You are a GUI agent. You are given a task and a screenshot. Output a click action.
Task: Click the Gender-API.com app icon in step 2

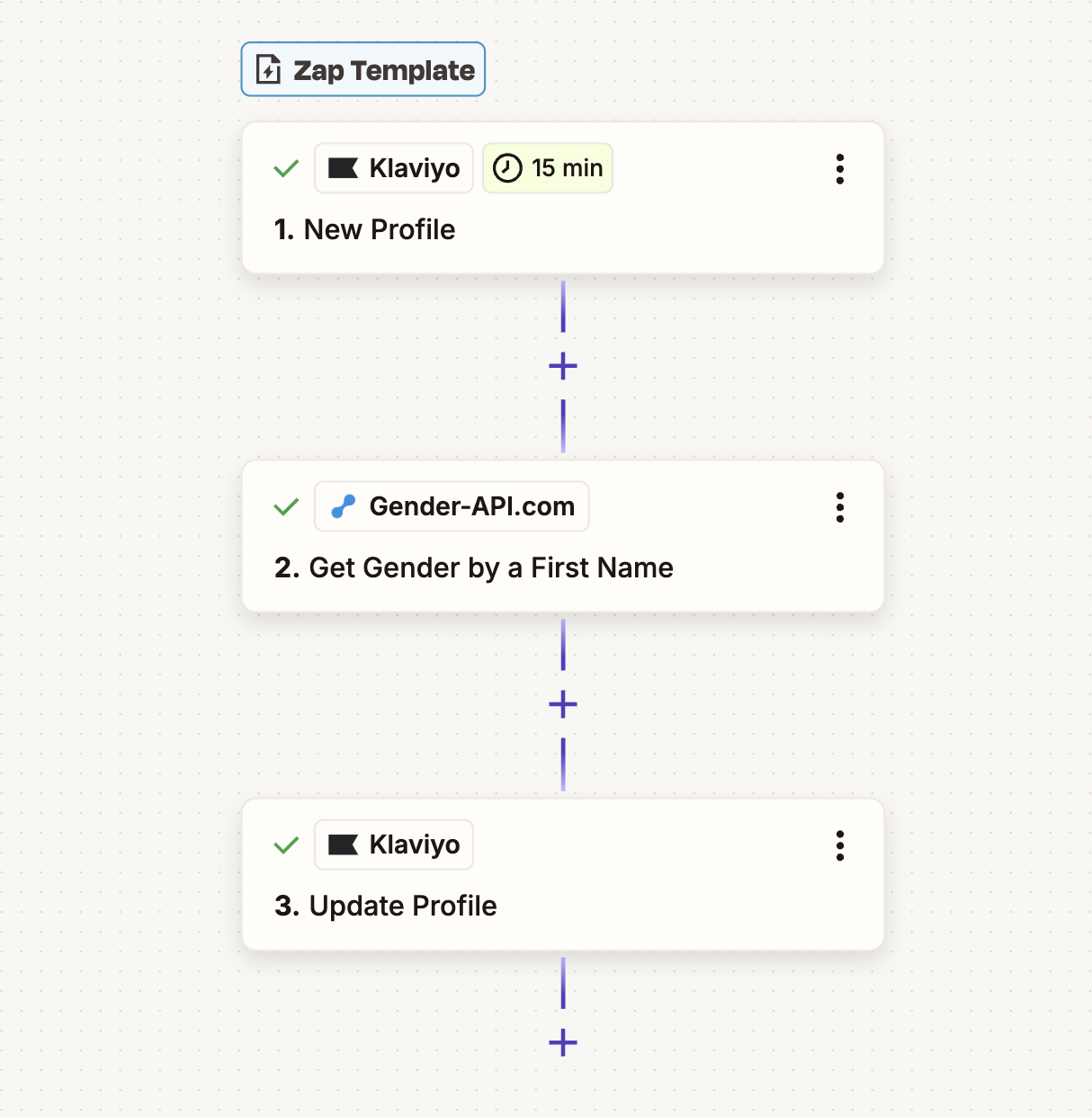345,506
